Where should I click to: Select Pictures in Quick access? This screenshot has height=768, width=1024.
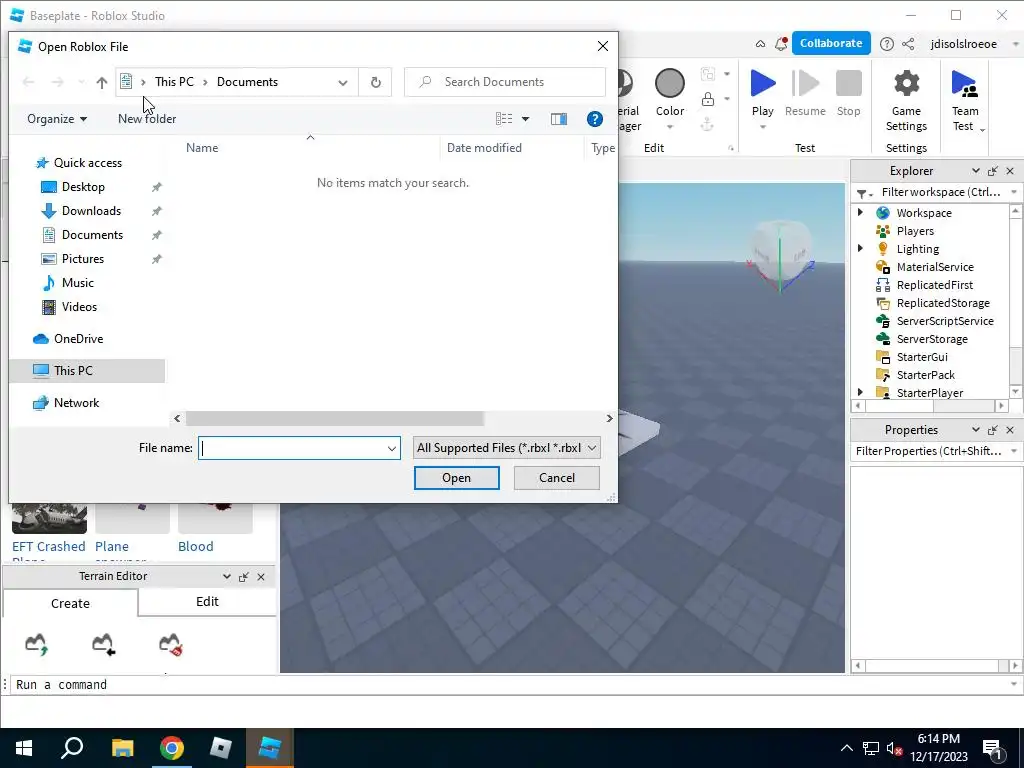point(82,259)
